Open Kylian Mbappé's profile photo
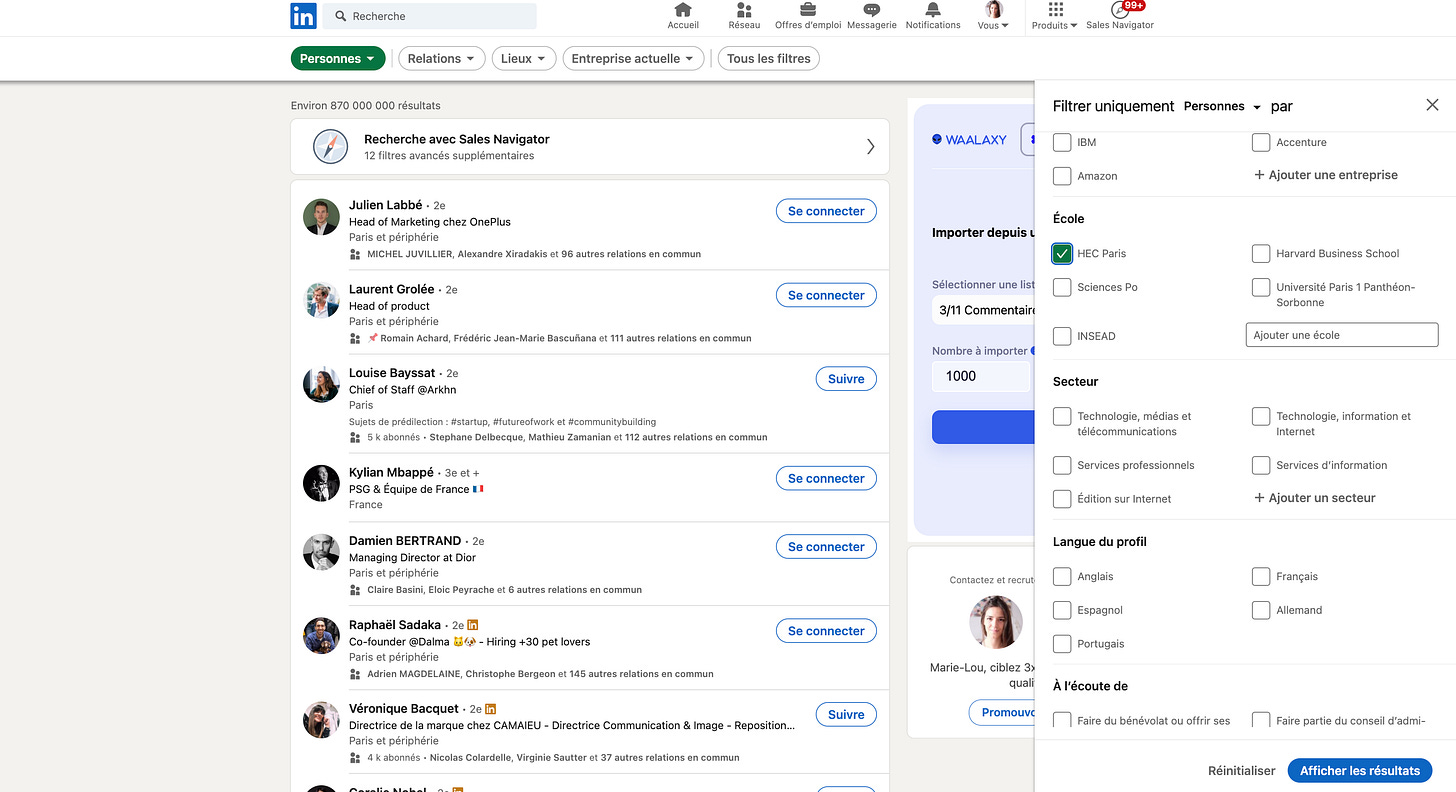The width and height of the screenshot is (1456, 792). coord(322,483)
